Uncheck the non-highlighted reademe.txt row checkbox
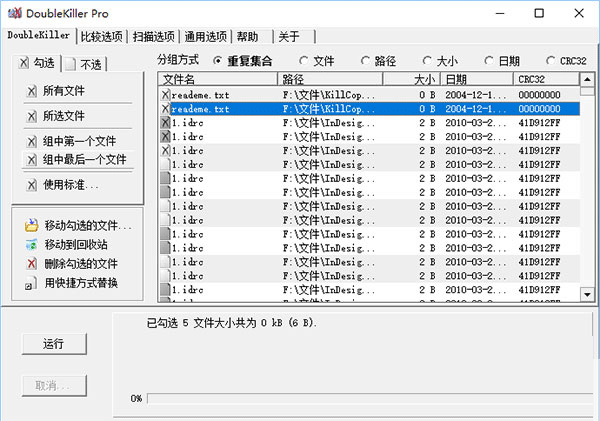 (x=165, y=95)
